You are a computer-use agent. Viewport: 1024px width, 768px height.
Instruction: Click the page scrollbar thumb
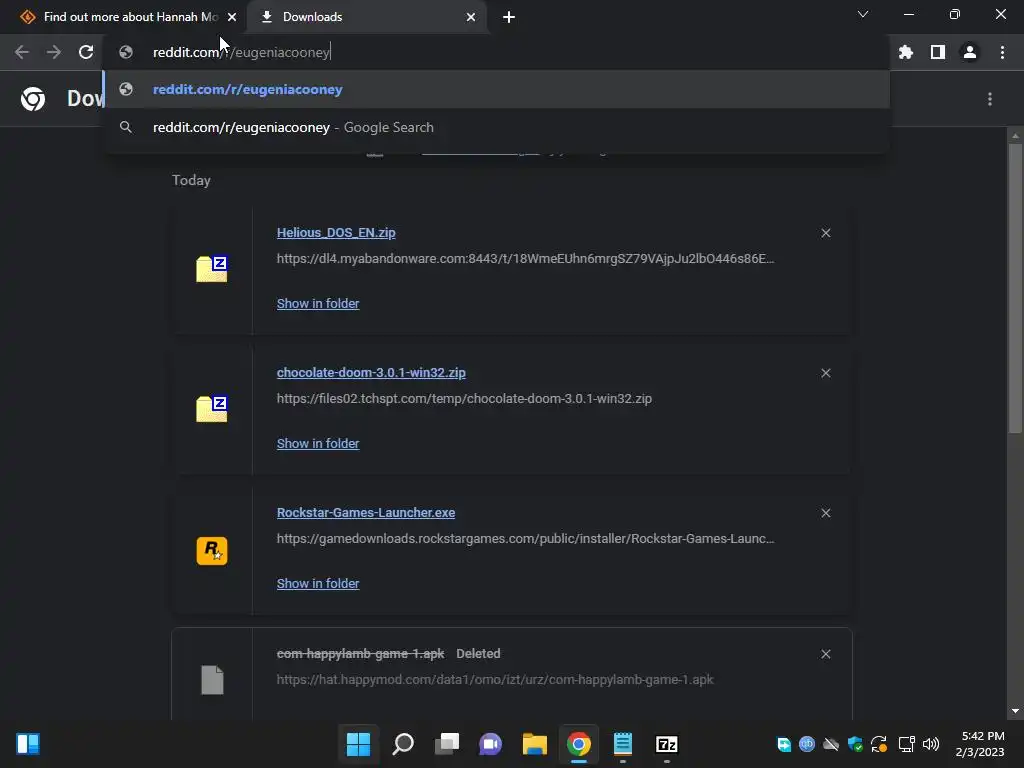point(1015,287)
